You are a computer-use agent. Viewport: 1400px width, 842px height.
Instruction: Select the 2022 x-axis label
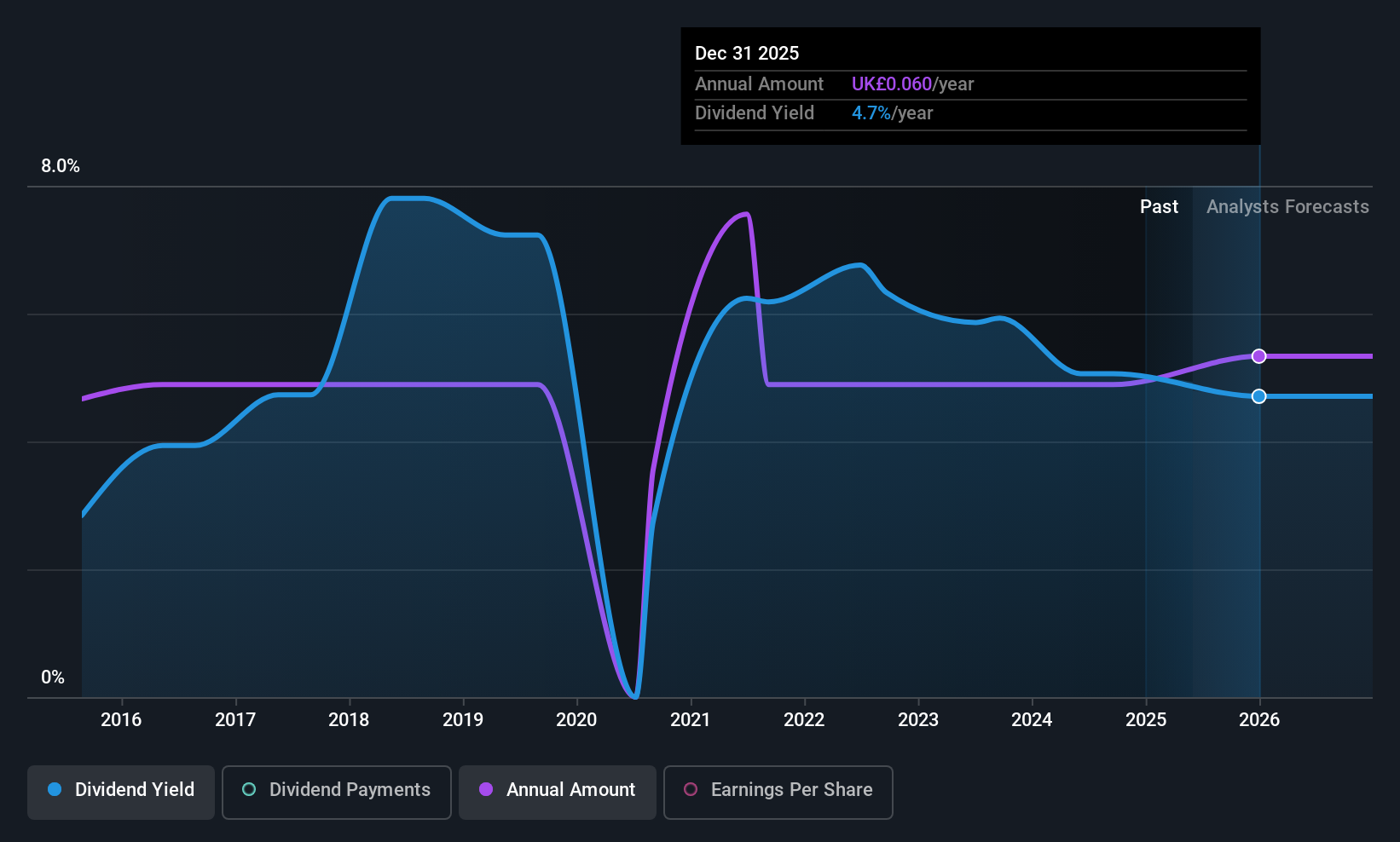point(804,720)
